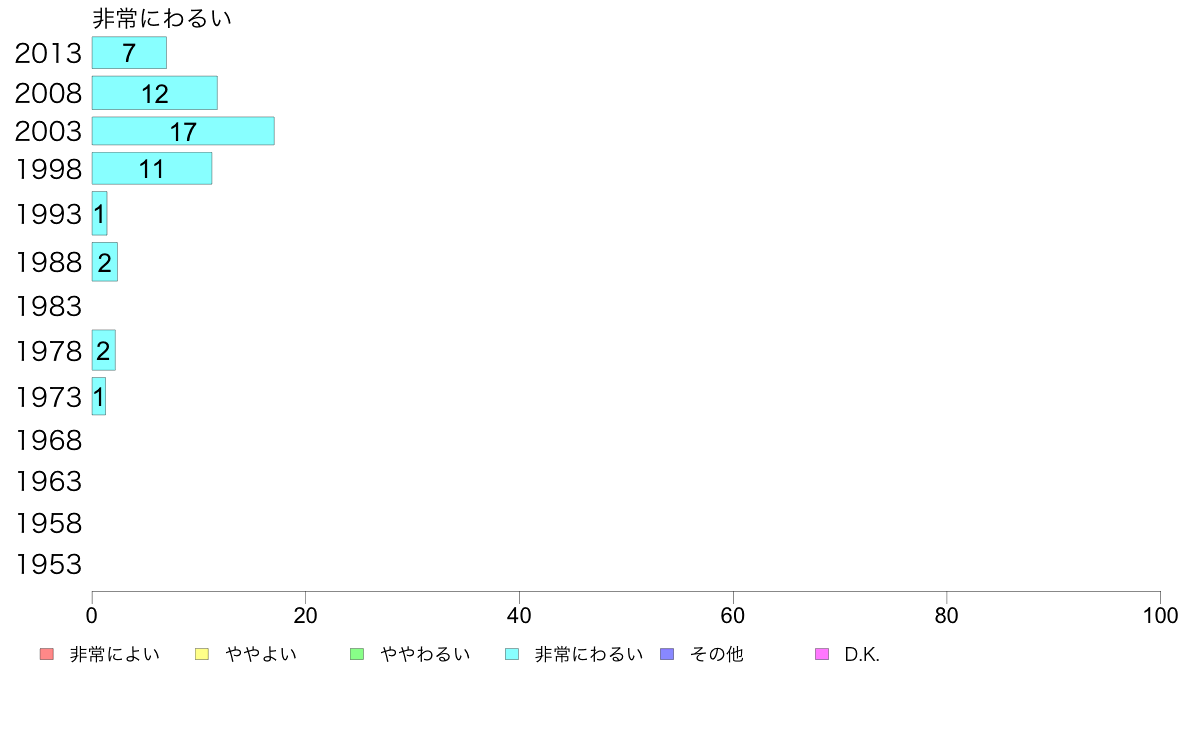The image size is (1188, 736).
Task: Select the 2008 bar showing 12
Action: (155, 92)
